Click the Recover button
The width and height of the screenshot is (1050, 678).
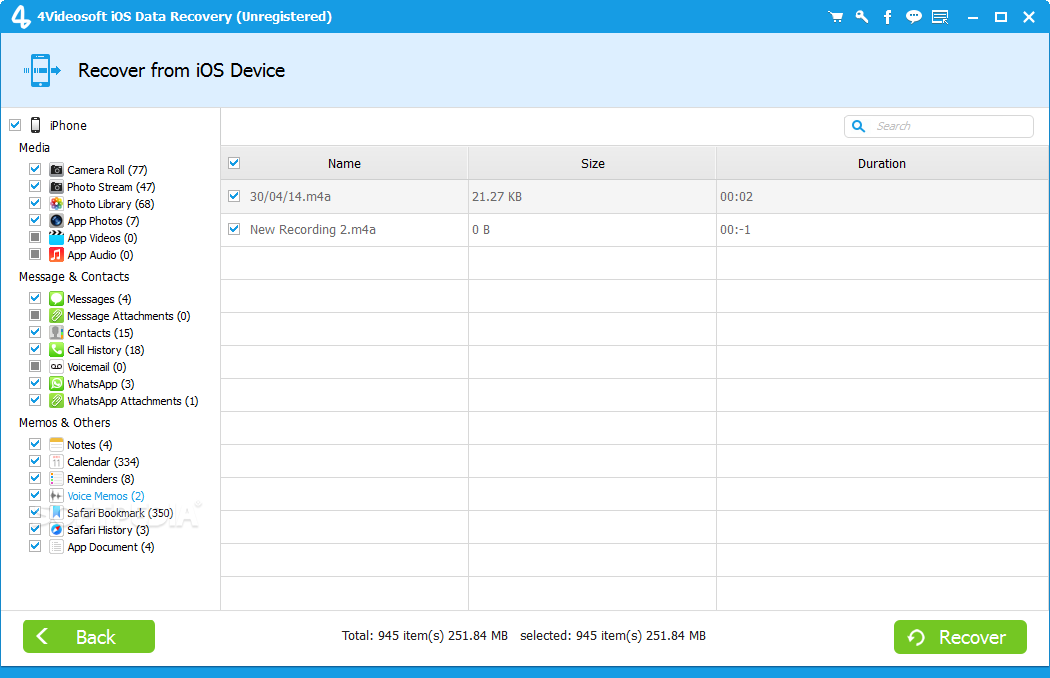[x=960, y=636]
